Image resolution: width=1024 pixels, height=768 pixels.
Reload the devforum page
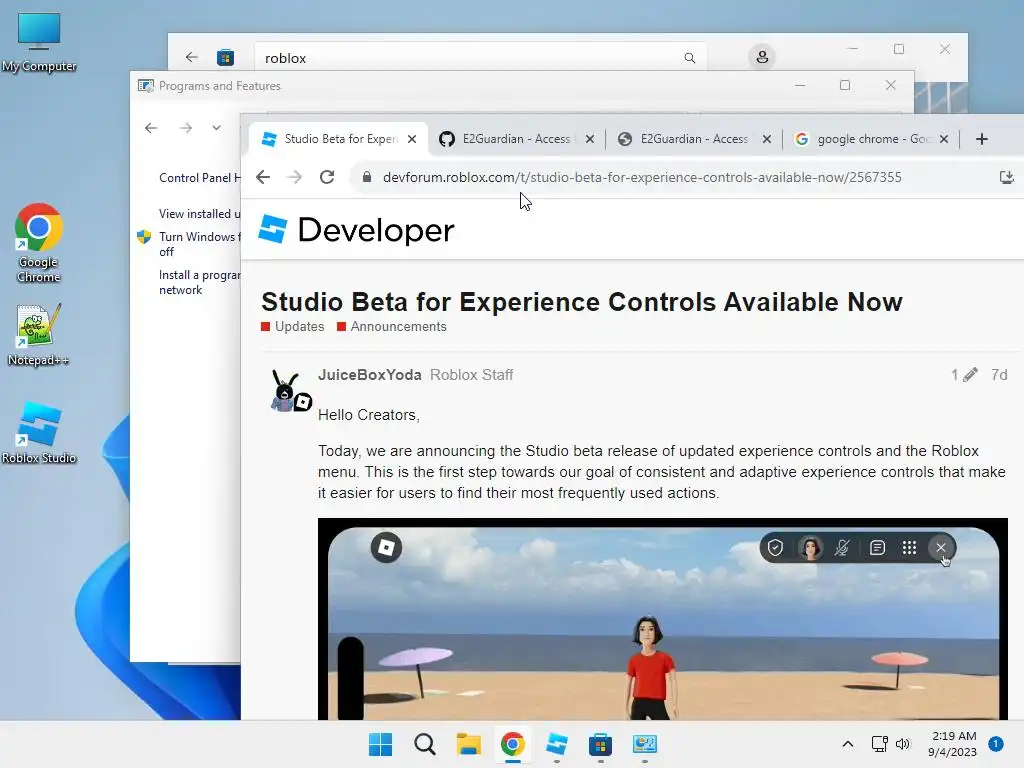click(x=327, y=177)
